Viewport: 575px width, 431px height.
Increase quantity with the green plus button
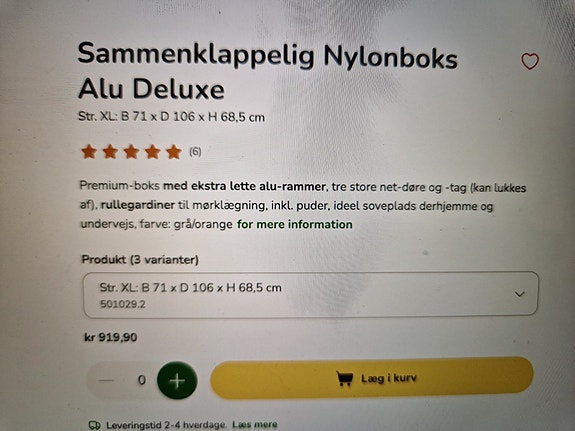click(x=177, y=380)
